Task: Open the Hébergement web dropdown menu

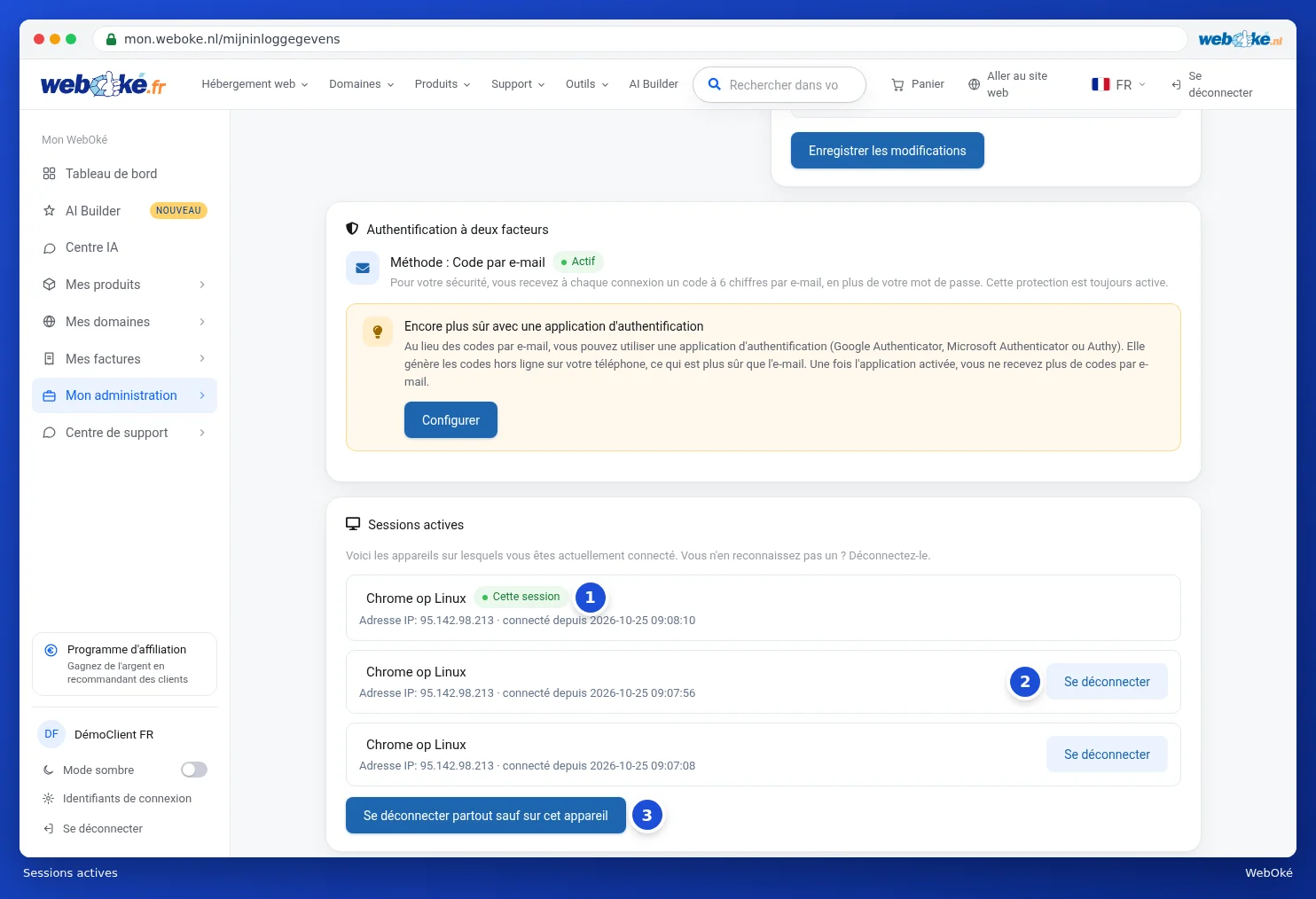Action: tap(255, 84)
